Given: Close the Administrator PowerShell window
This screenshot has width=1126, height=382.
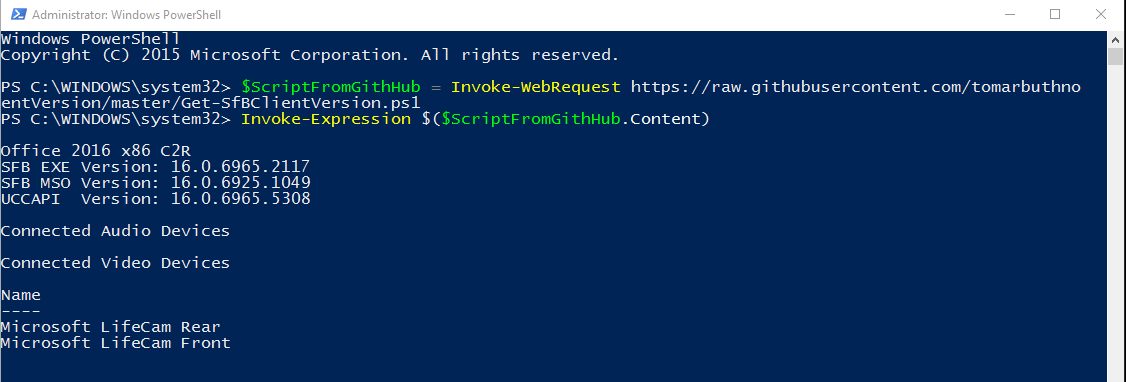Looking at the screenshot, I should 1100,14.
